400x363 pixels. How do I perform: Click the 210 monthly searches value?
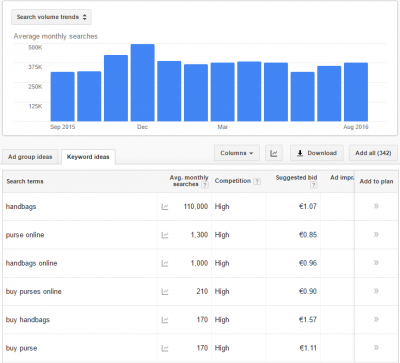[202, 292]
